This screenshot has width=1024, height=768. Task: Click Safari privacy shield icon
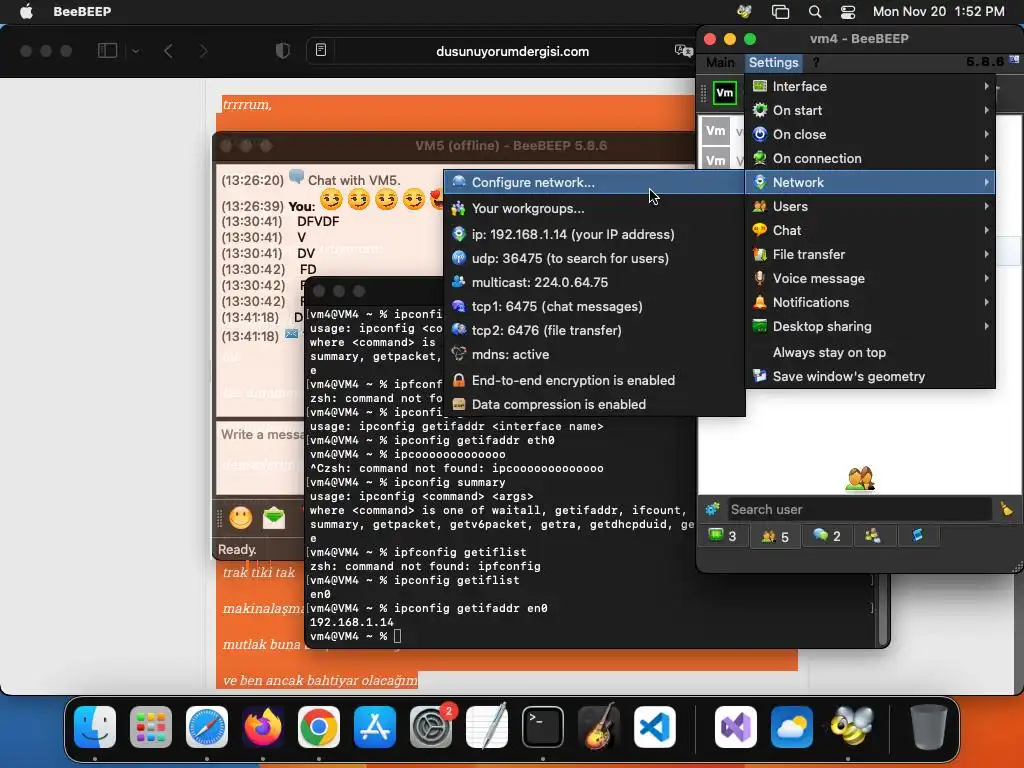tap(282, 51)
